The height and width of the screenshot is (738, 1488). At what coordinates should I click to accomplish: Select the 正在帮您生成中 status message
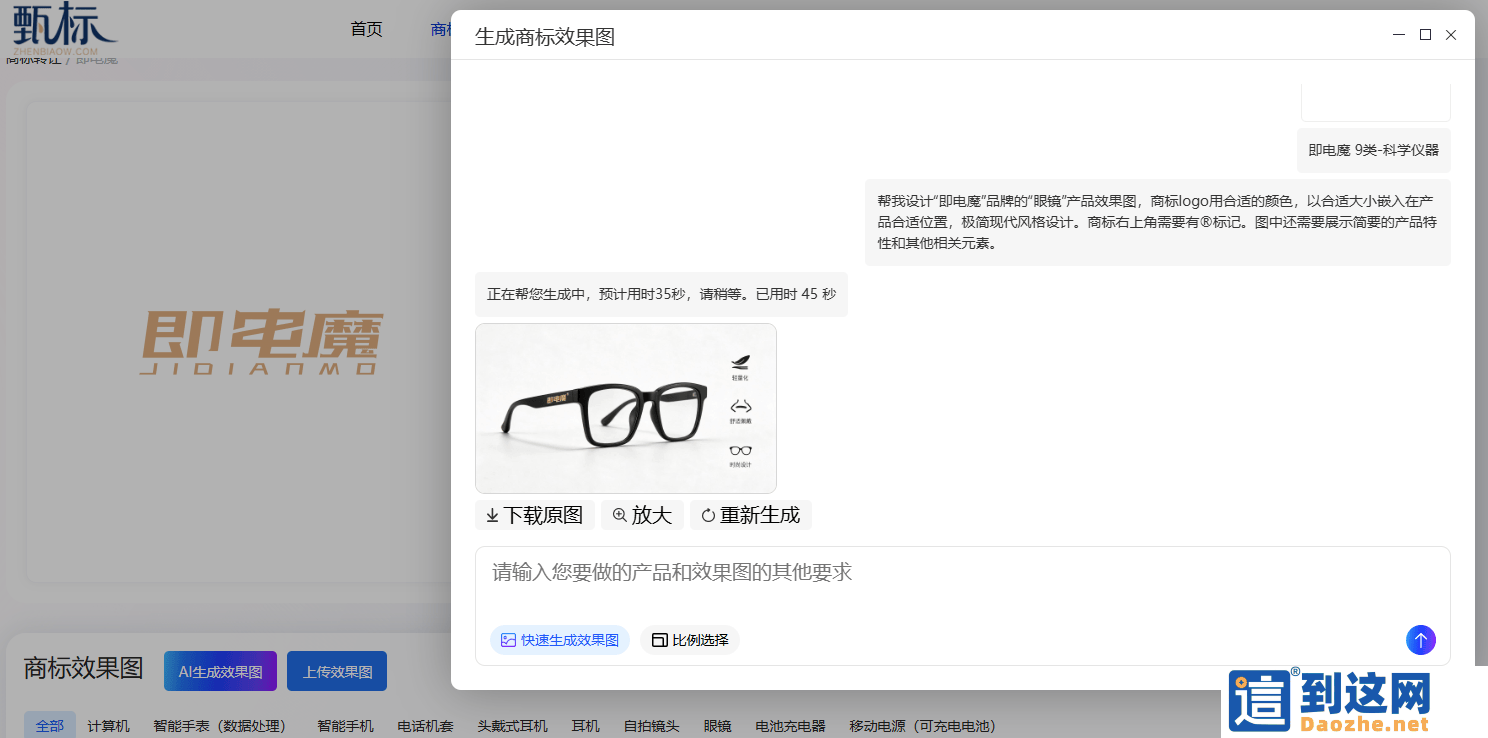coord(661,294)
